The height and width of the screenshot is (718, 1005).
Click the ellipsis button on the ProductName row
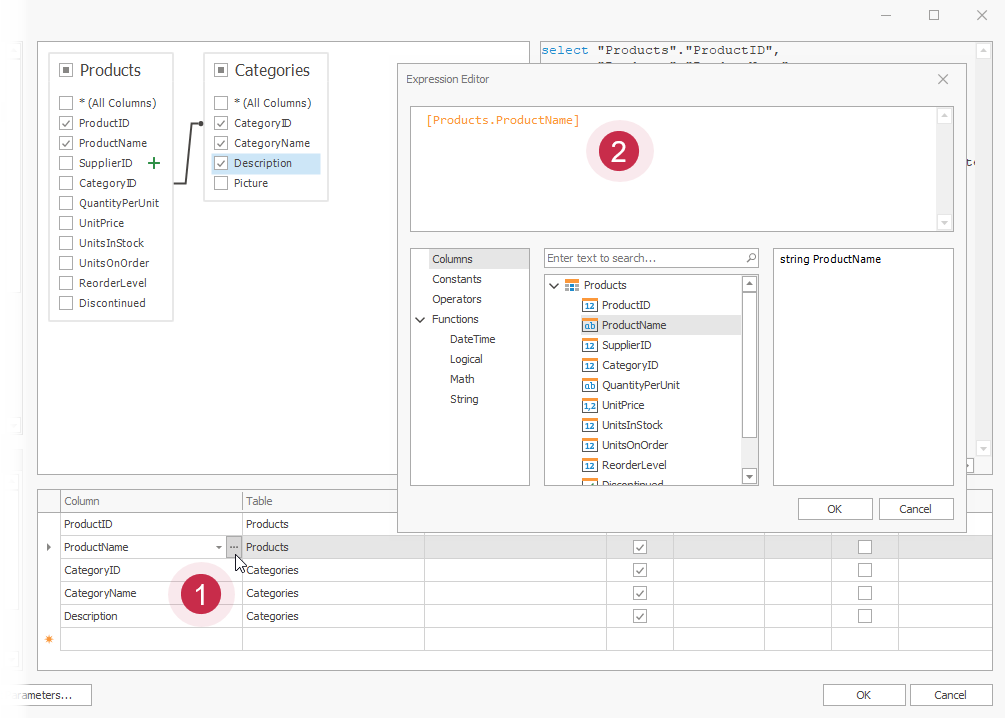point(233,547)
